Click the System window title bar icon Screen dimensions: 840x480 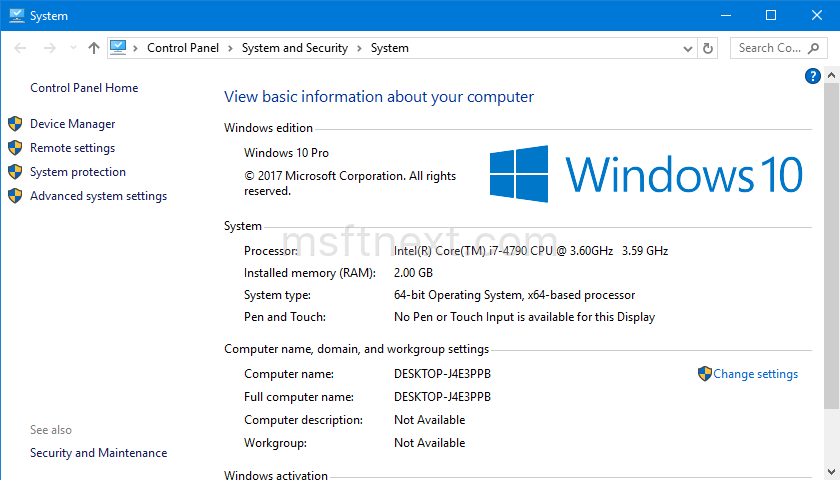[17, 16]
